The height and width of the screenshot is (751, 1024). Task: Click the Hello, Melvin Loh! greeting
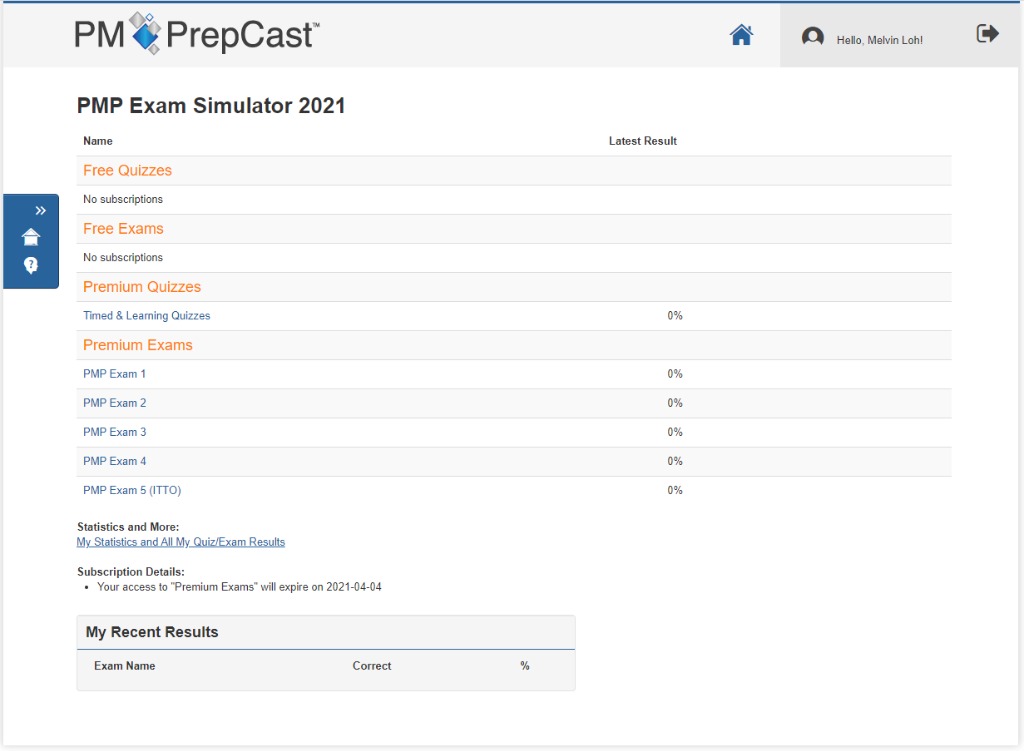[x=879, y=40]
